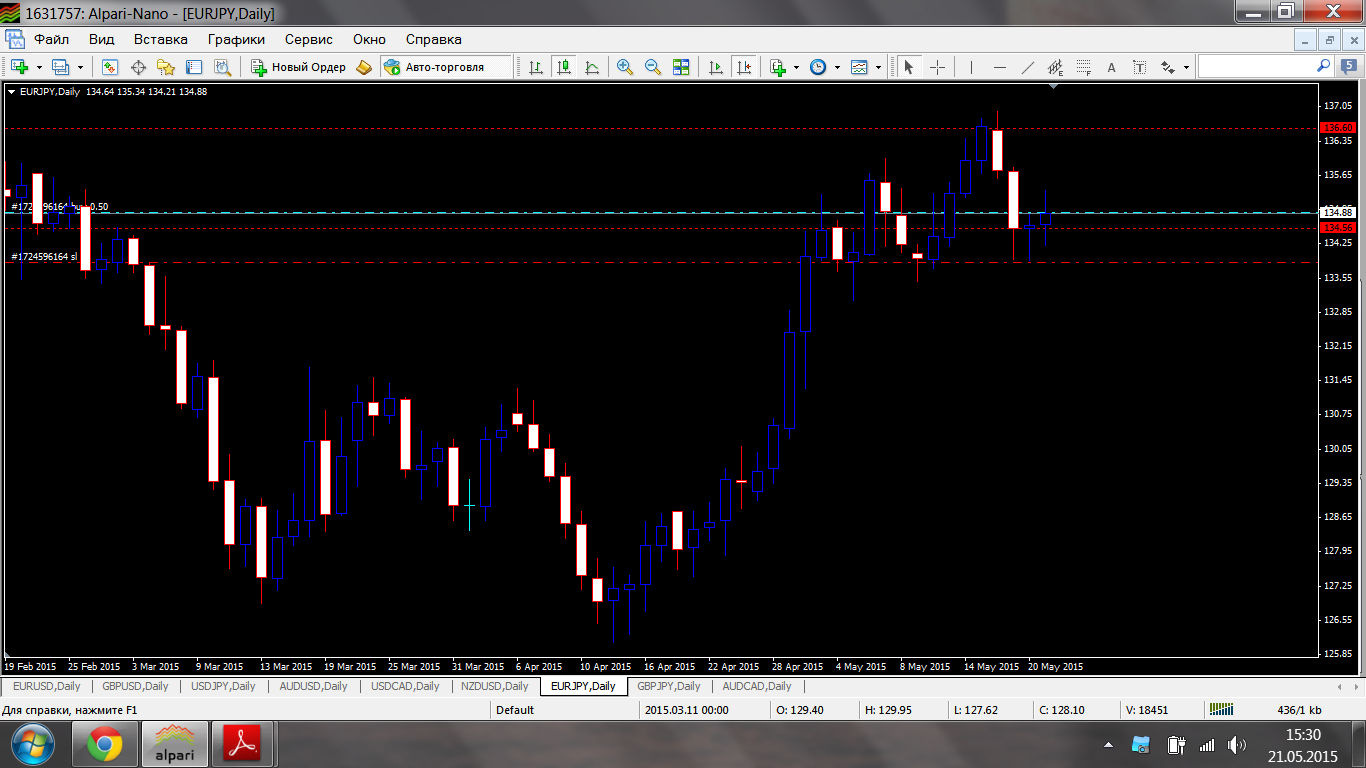Click the Новый Ордер button

pyautogui.click(x=299, y=67)
